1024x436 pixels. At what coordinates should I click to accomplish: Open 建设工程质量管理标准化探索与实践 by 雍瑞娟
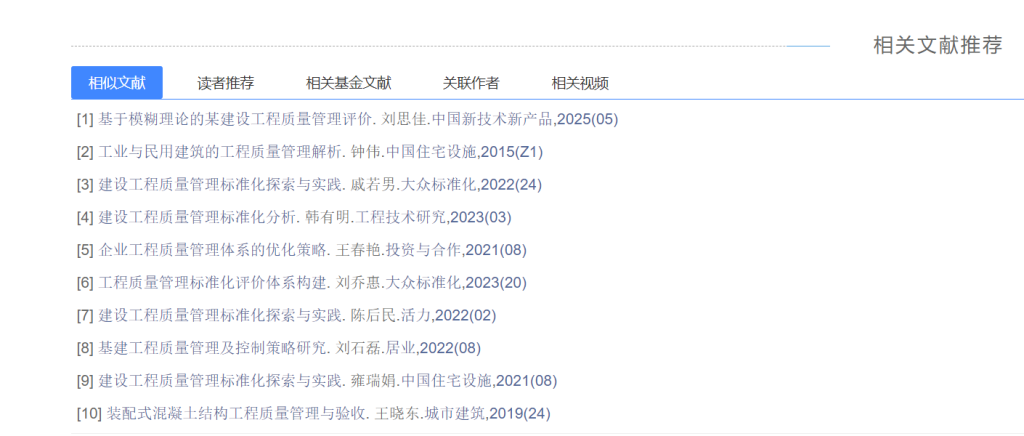pyautogui.click(x=219, y=381)
